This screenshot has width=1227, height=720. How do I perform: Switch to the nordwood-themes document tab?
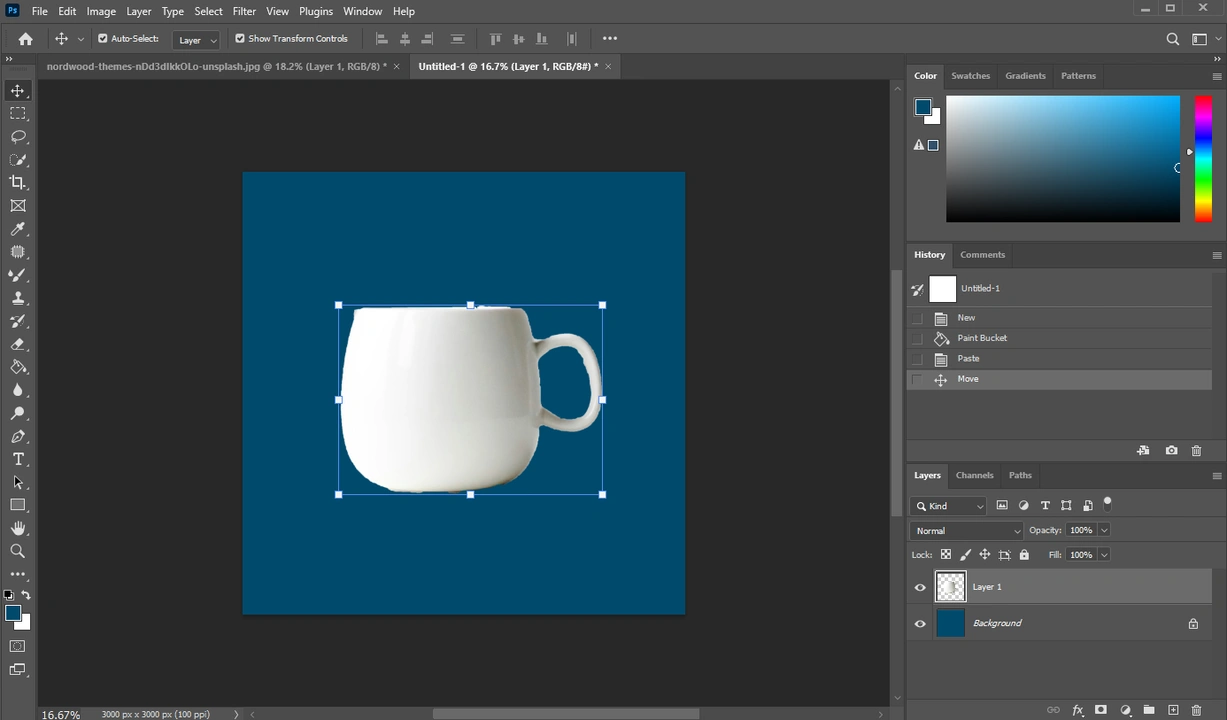217,66
